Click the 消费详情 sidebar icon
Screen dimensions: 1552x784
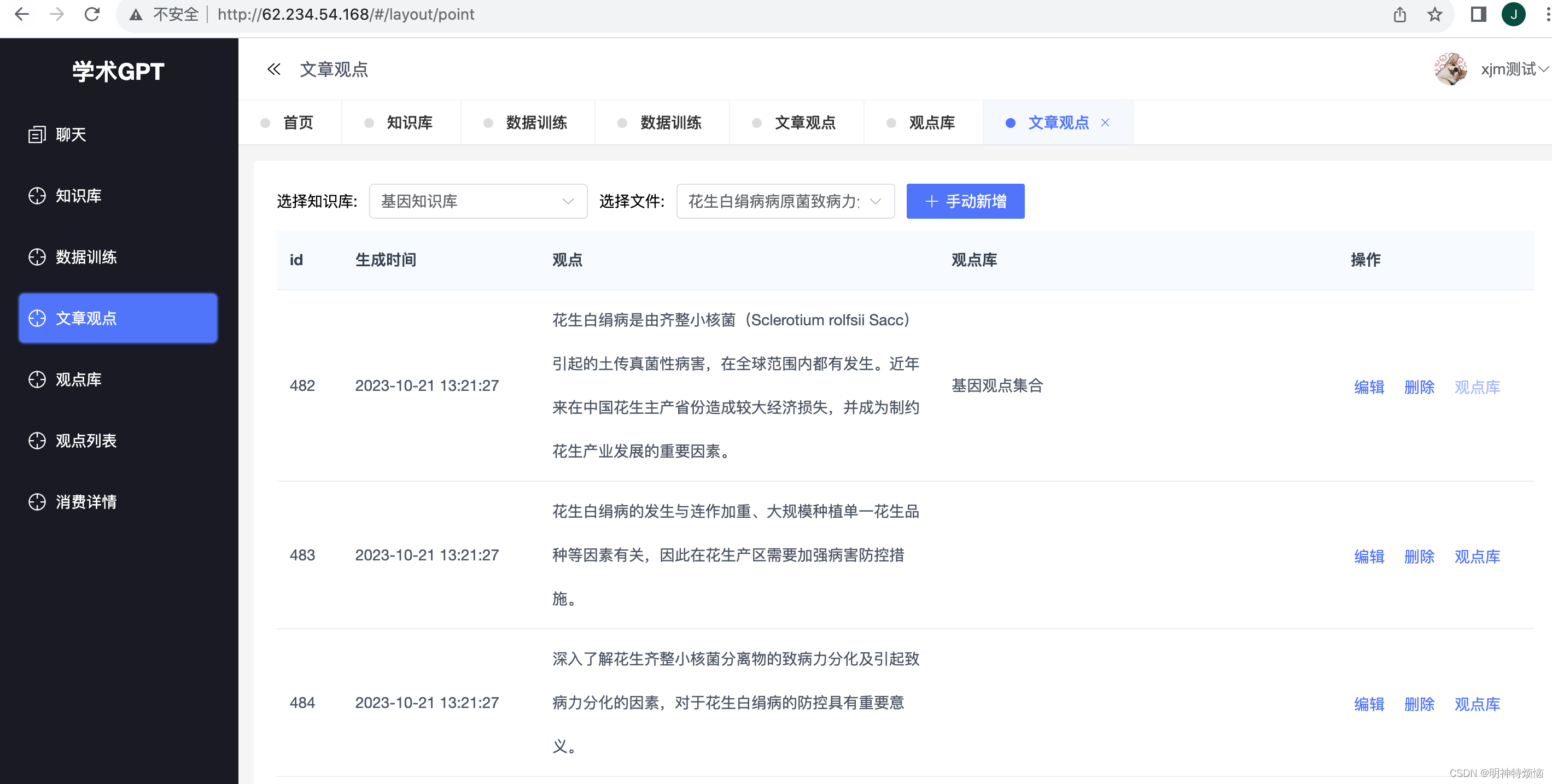coord(37,501)
